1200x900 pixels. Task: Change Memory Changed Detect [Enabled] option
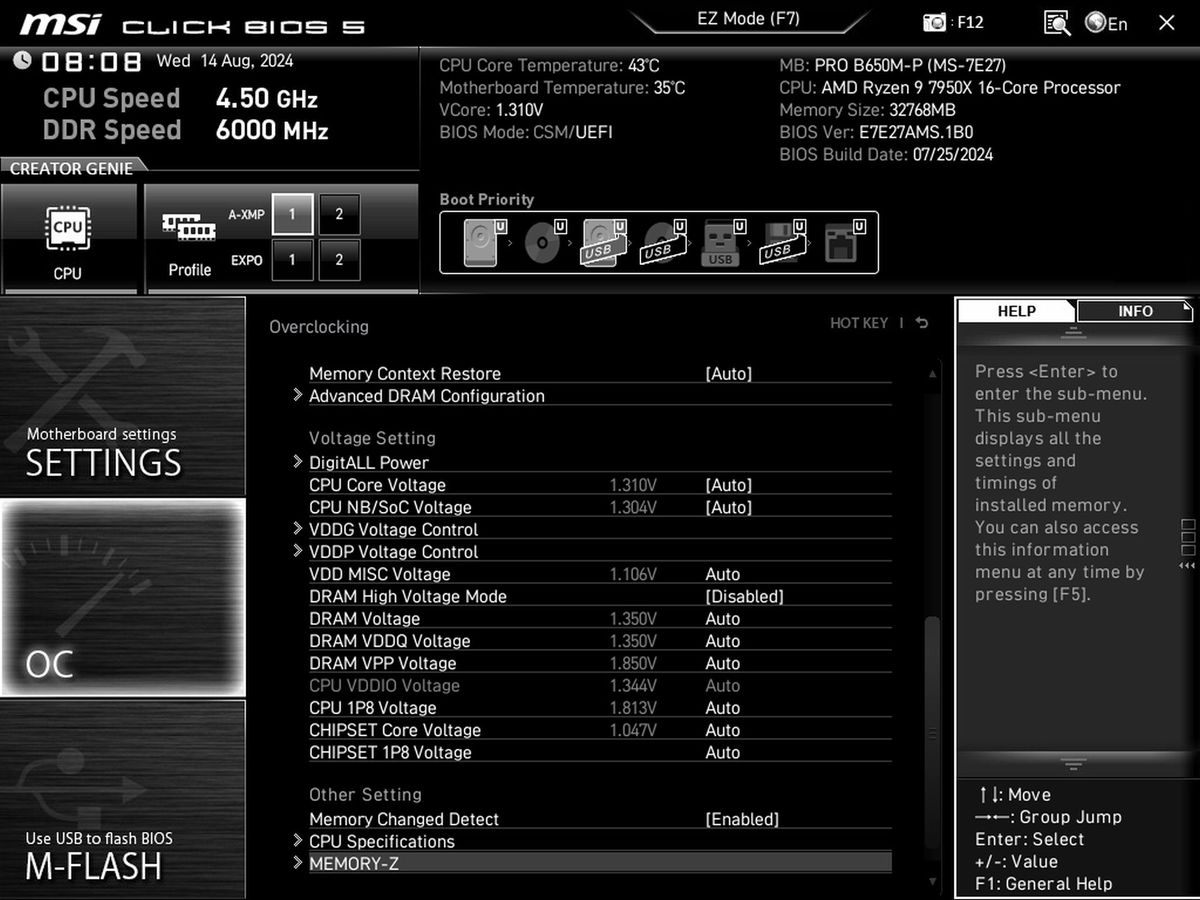coord(742,819)
